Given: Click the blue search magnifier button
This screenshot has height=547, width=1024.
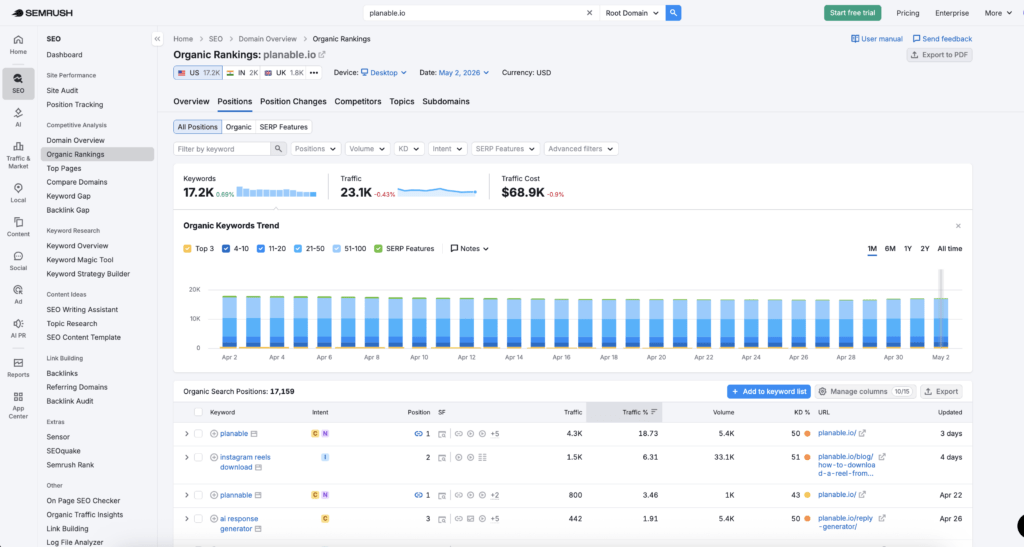Looking at the screenshot, I should coord(673,13).
